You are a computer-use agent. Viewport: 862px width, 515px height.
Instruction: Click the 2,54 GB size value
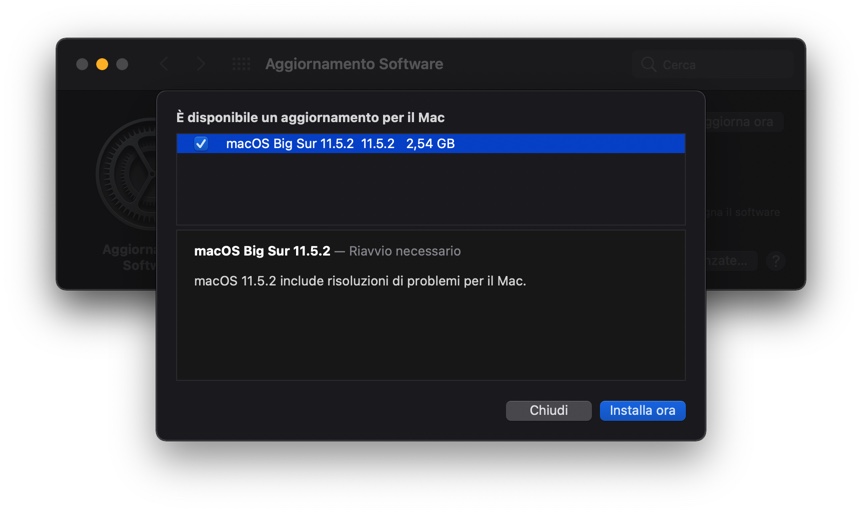pyautogui.click(x=430, y=143)
